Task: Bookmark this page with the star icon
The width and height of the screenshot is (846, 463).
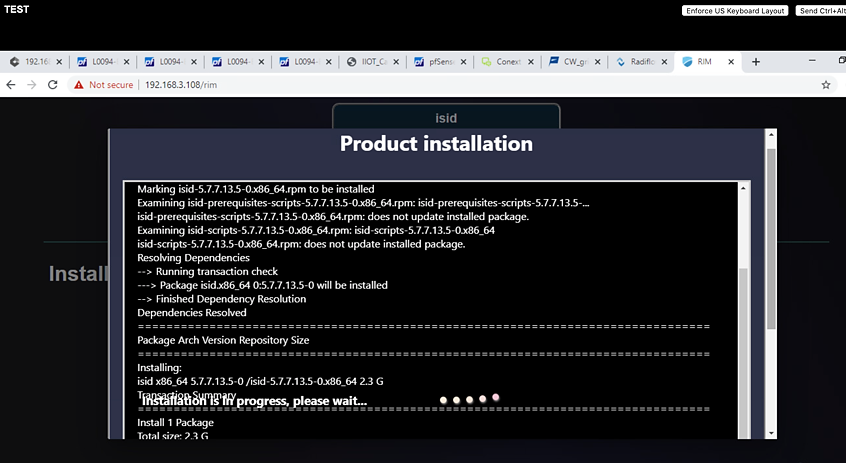Action: (825, 85)
